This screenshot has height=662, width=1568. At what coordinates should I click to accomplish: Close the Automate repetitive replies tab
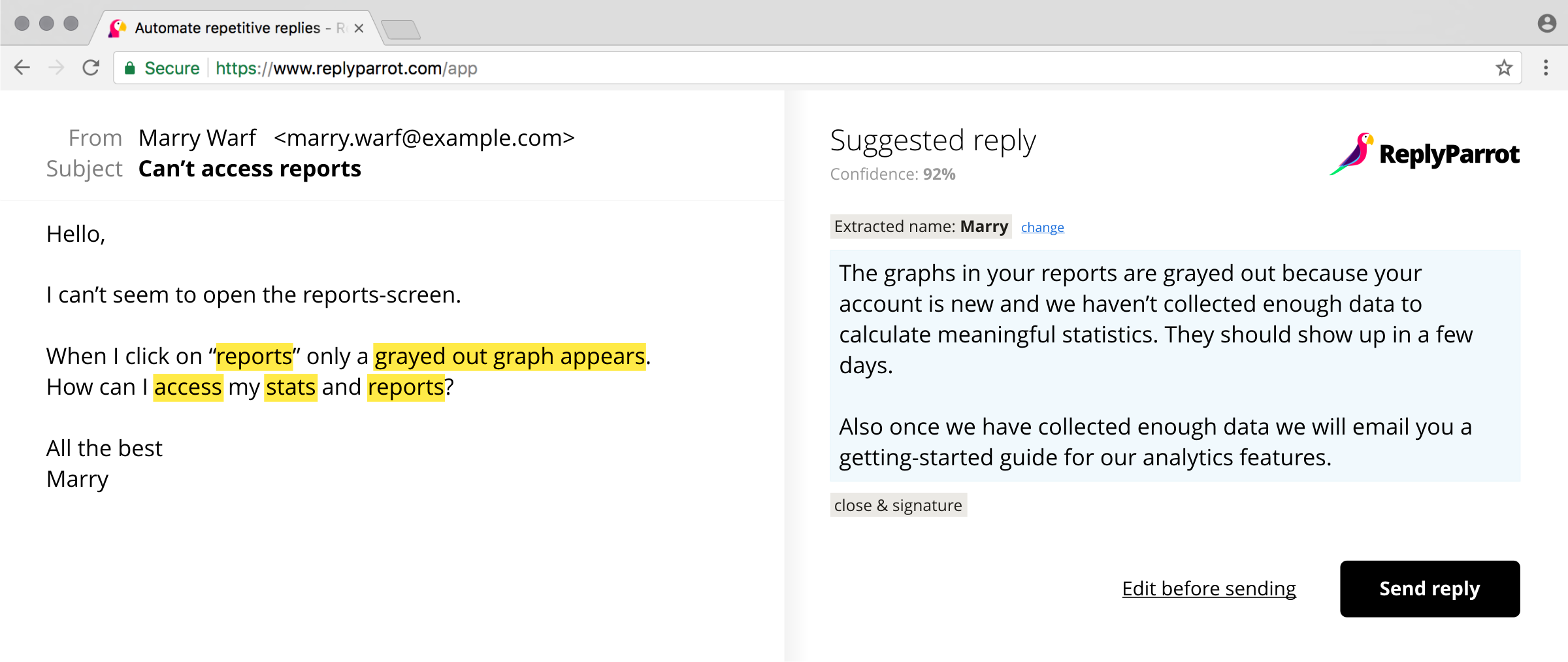pyautogui.click(x=359, y=28)
